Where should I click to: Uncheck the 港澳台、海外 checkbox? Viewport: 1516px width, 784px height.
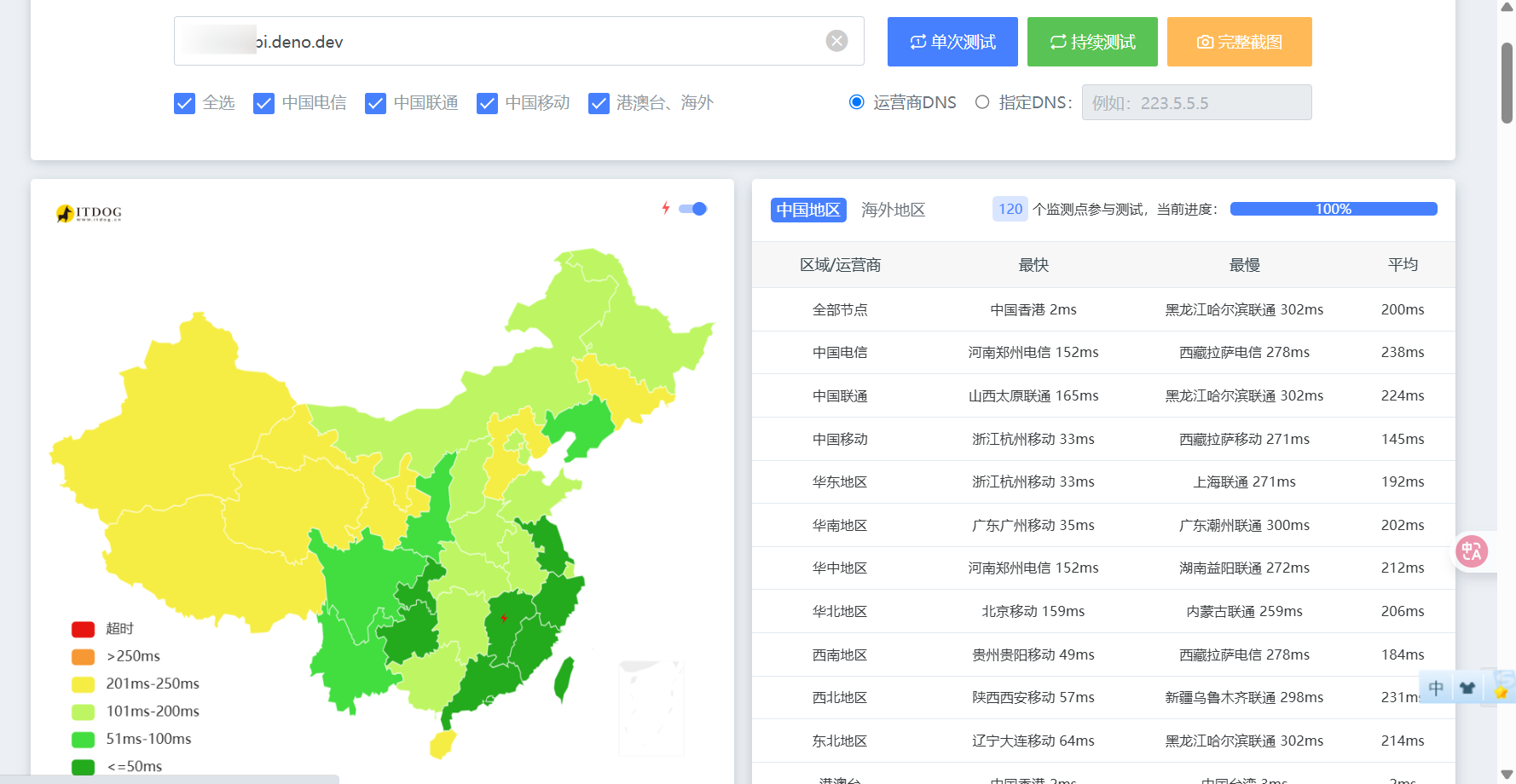pos(599,103)
